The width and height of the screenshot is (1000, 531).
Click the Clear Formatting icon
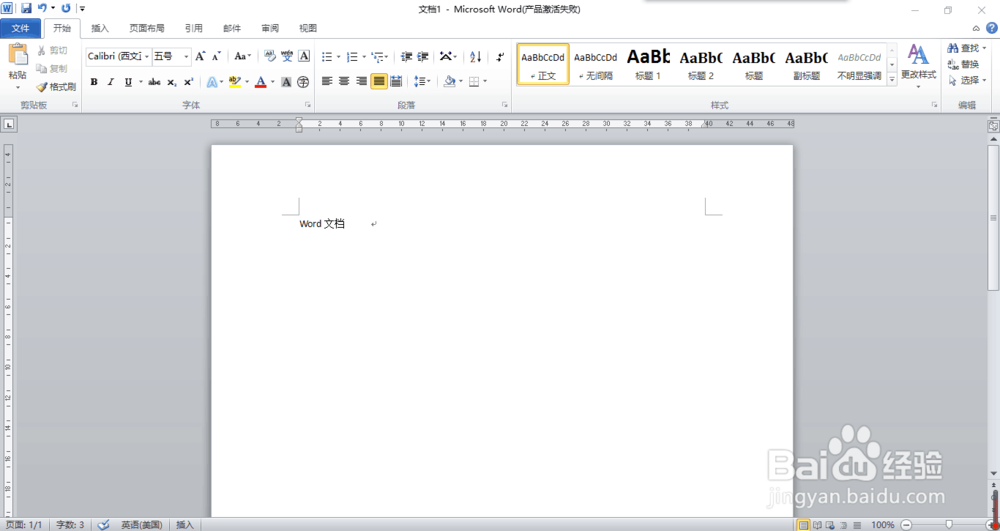[270, 56]
